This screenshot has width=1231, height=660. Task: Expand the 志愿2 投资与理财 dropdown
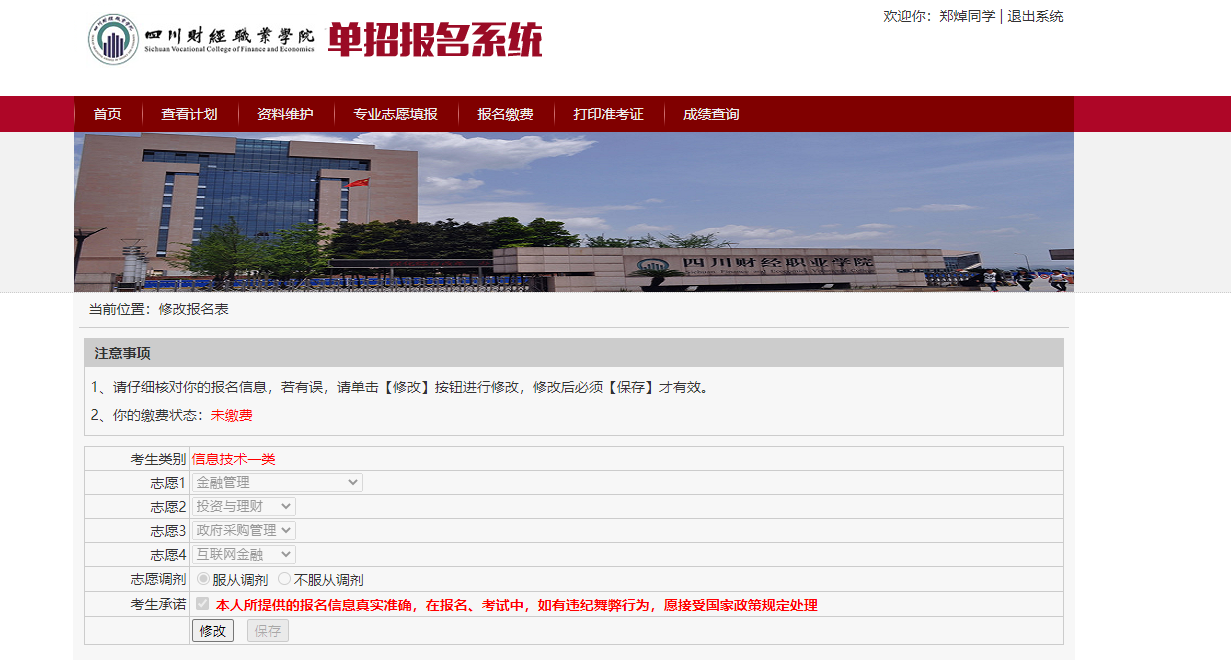244,507
